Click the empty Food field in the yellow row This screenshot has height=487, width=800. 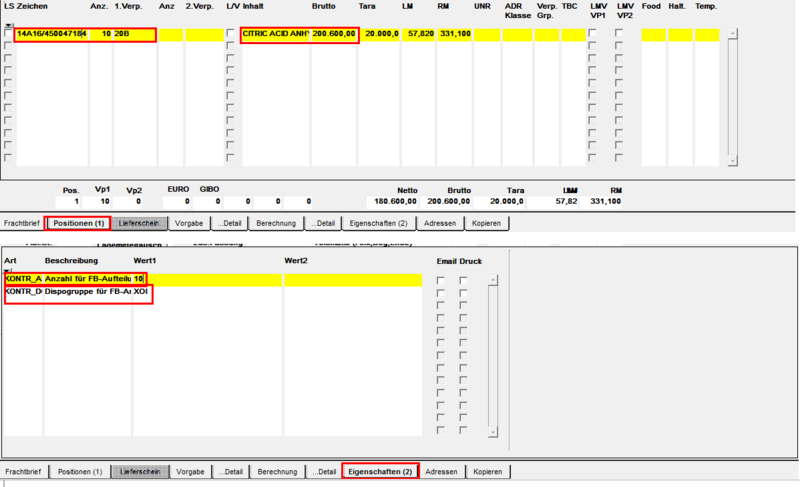[654, 35]
